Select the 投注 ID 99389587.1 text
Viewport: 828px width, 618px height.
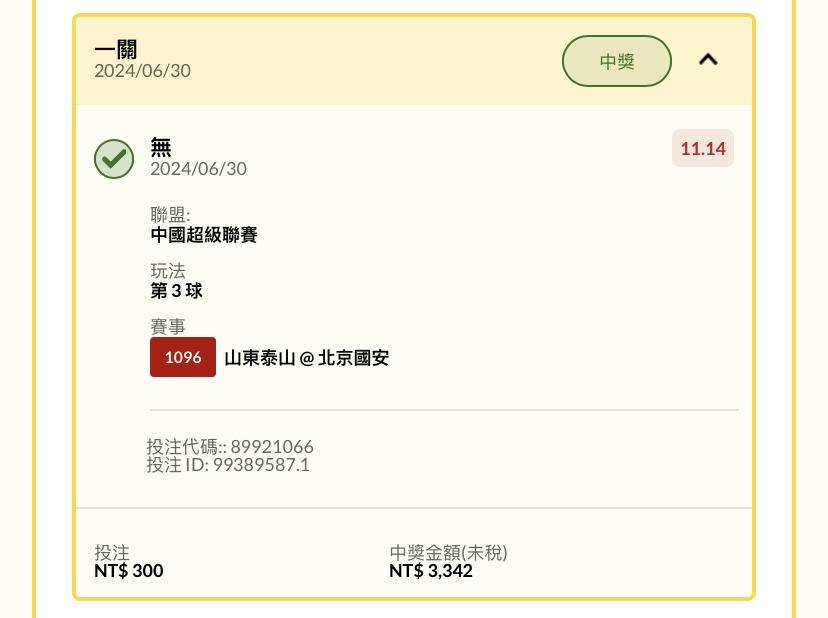tap(228, 465)
